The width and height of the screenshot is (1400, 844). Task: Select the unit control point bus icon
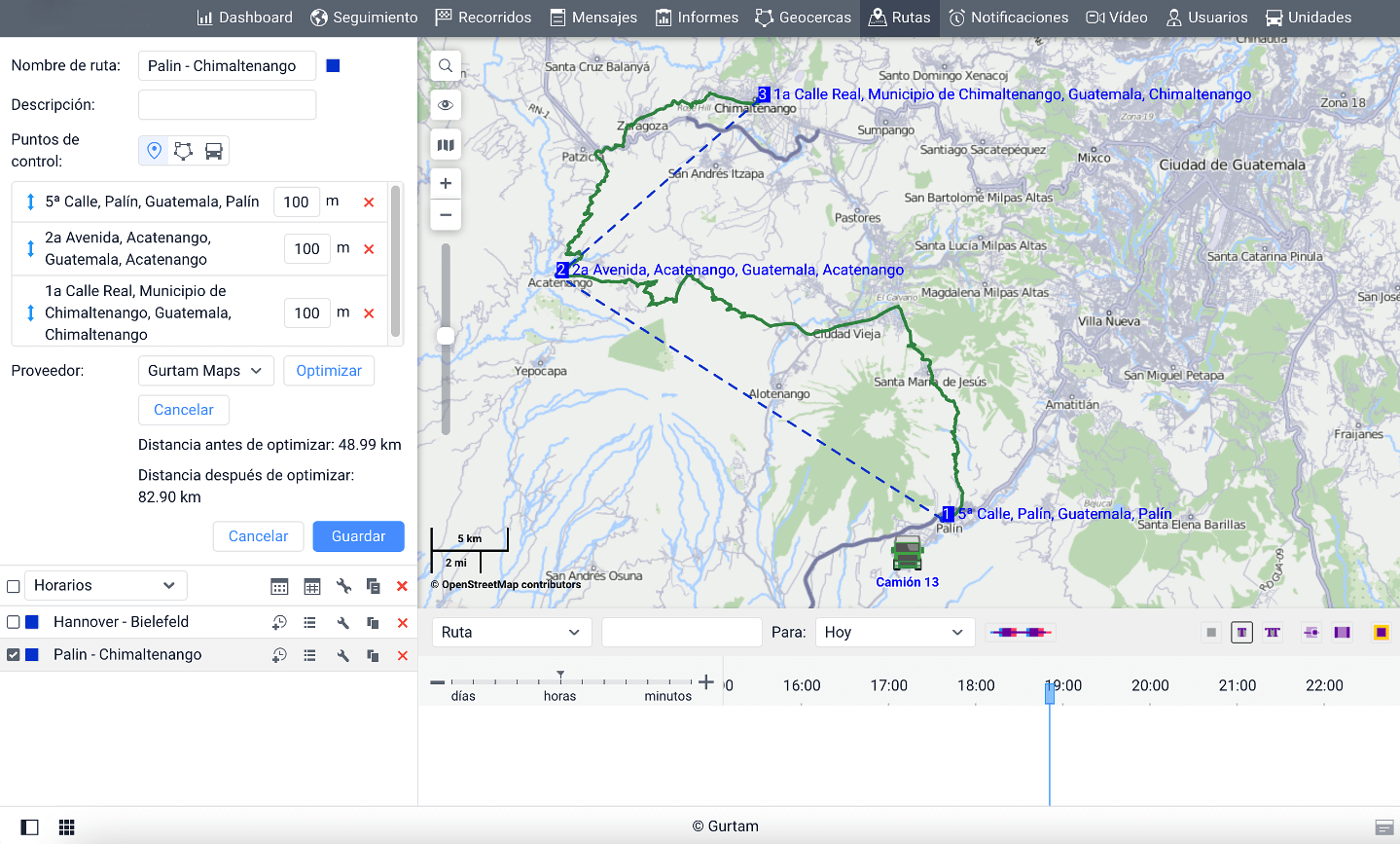point(214,151)
